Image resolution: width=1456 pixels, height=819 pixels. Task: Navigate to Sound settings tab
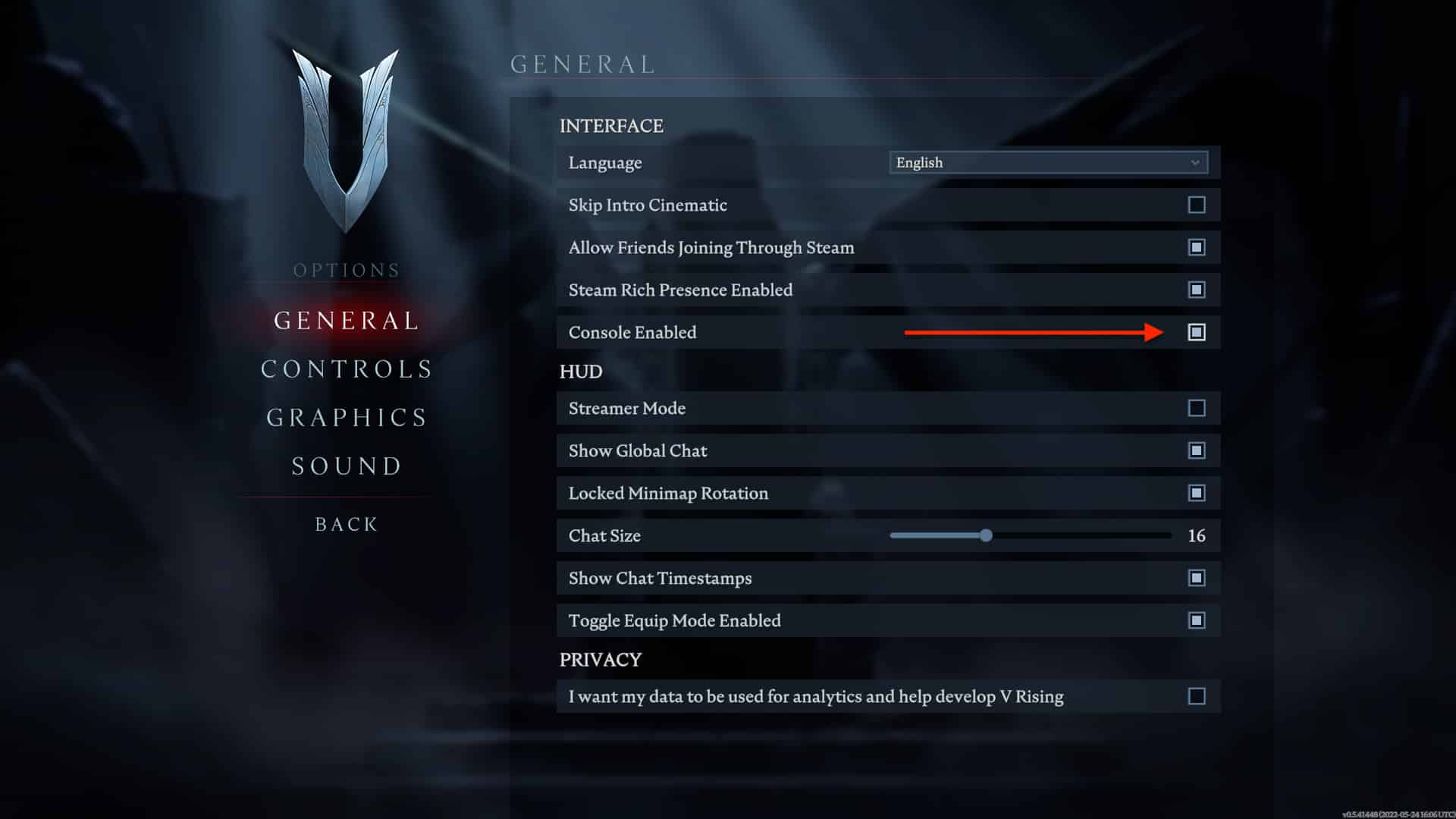pos(347,464)
